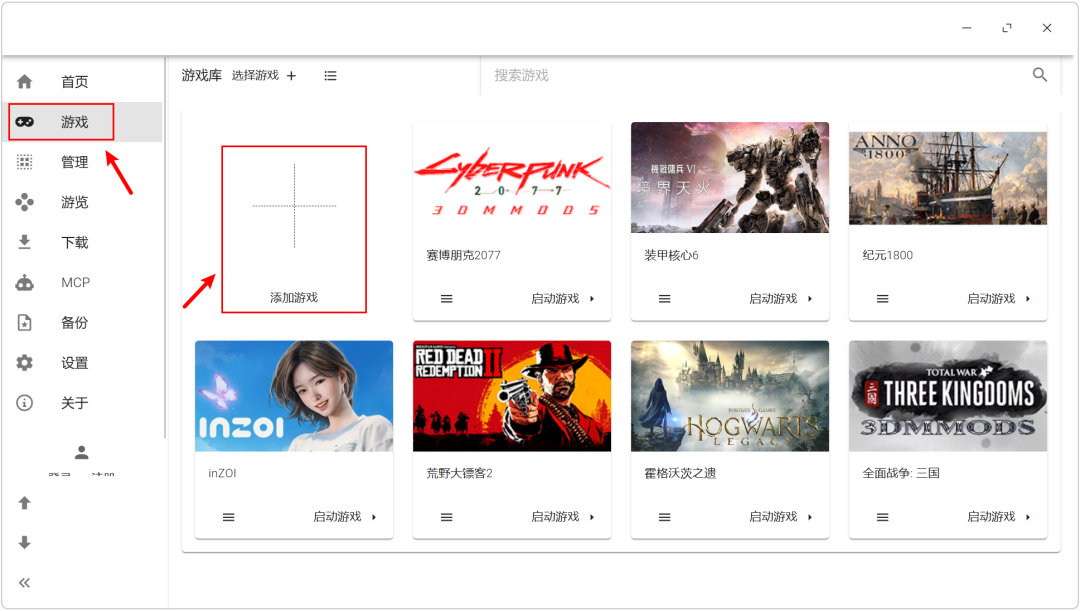The width and height of the screenshot is (1080, 611).
Task: Click the Three Kingdoms cover image
Action: pos(948,396)
